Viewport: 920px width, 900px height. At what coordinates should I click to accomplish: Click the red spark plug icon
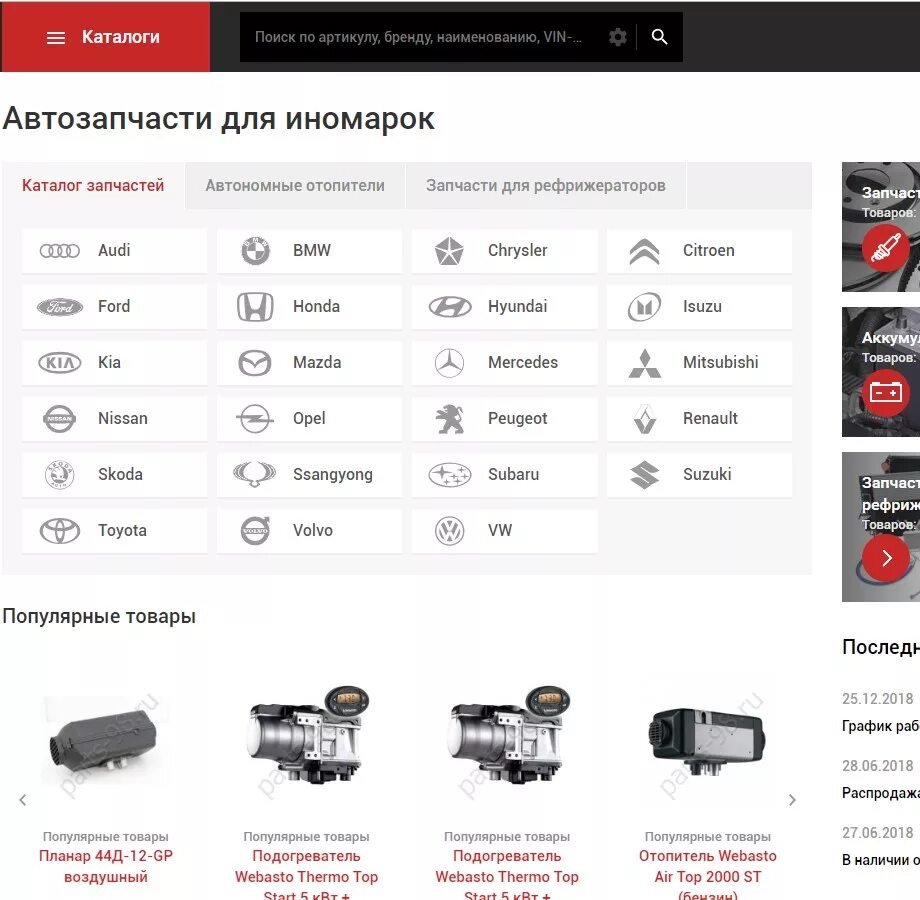click(x=885, y=247)
